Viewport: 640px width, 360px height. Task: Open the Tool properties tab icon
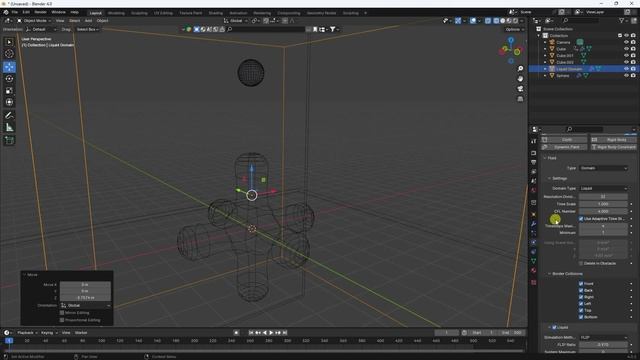click(533, 141)
